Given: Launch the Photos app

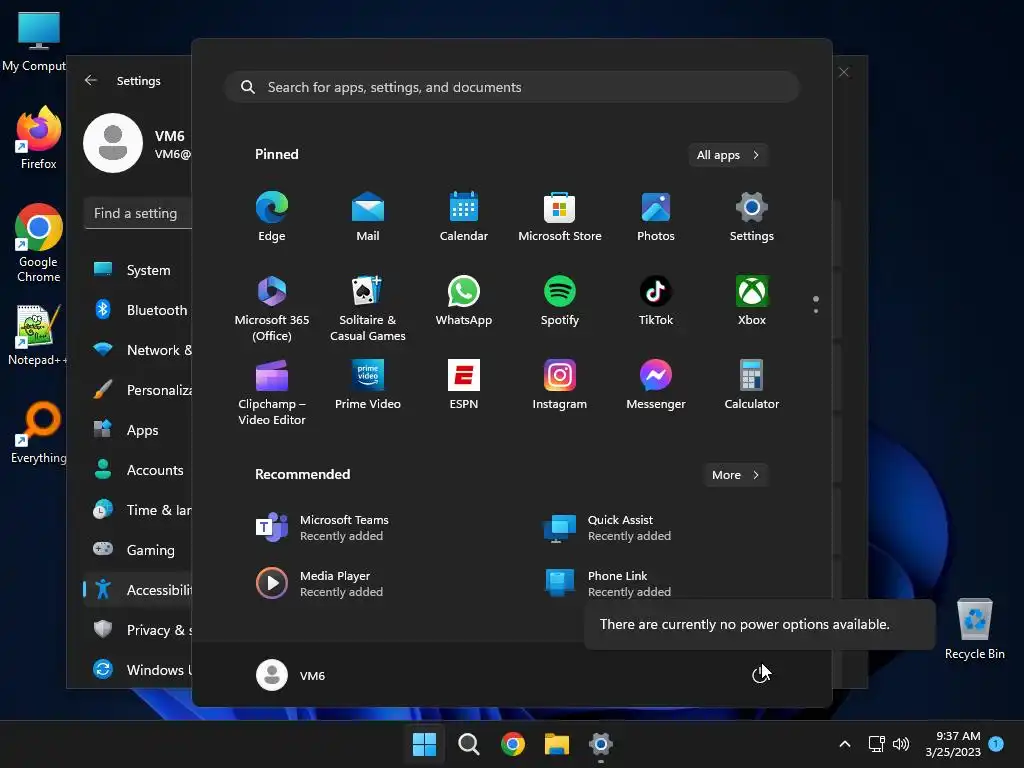Looking at the screenshot, I should [x=656, y=217].
